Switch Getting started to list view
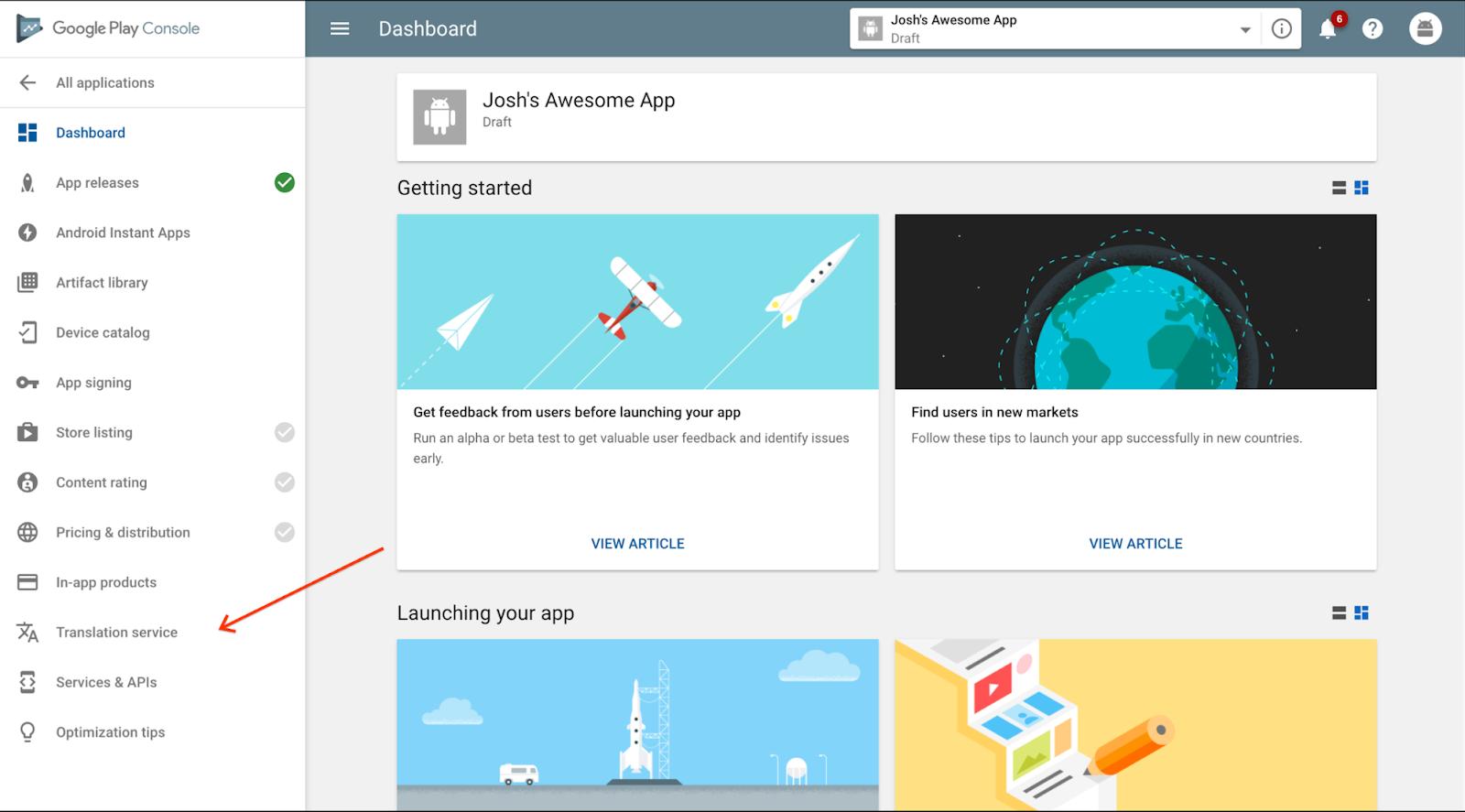The width and height of the screenshot is (1465, 812). (1339, 188)
